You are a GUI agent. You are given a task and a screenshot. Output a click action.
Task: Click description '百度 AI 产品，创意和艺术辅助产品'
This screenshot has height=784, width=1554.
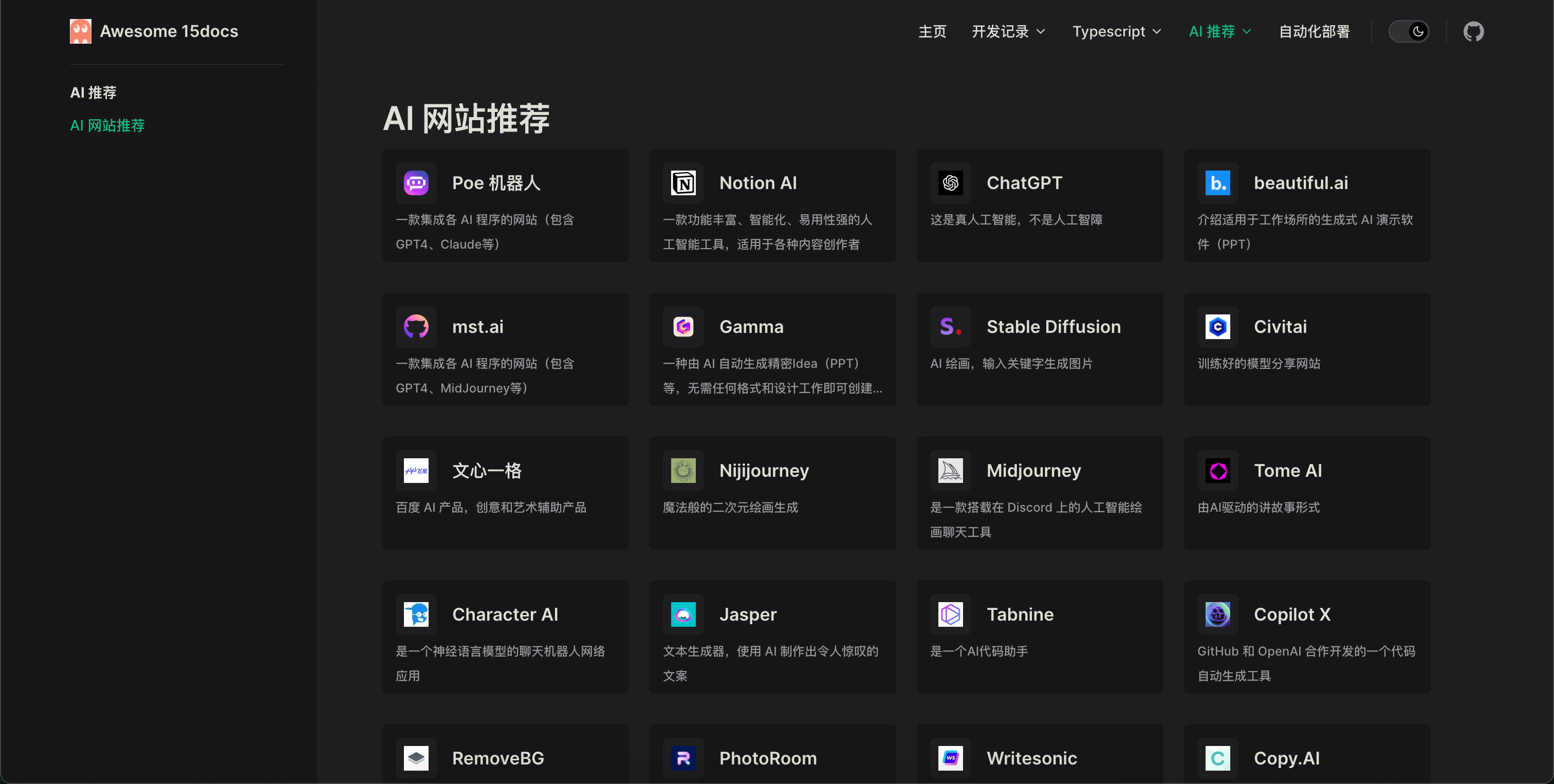pos(490,507)
